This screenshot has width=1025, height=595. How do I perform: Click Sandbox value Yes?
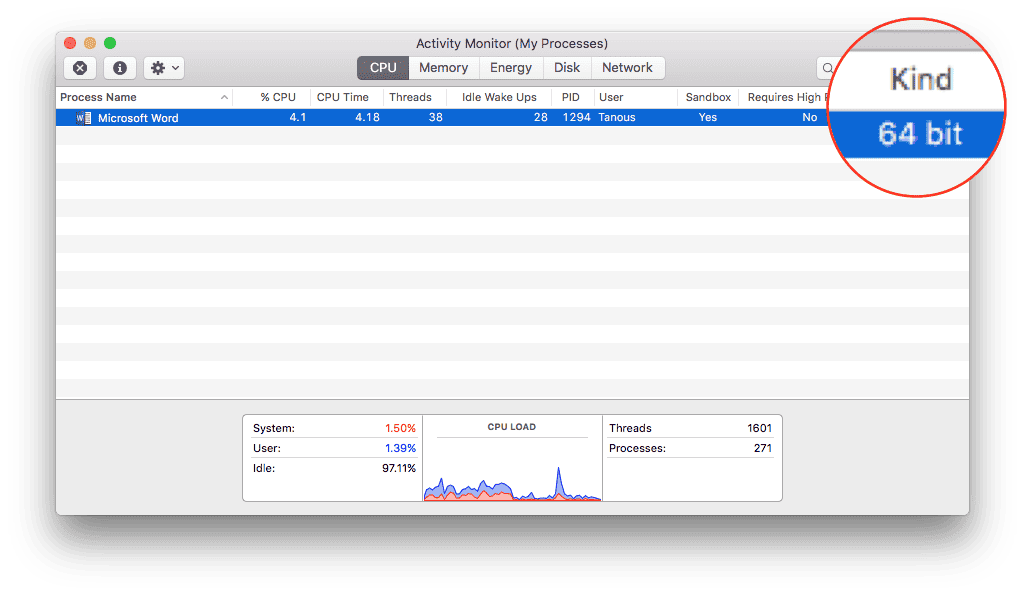click(x=708, y=118)
